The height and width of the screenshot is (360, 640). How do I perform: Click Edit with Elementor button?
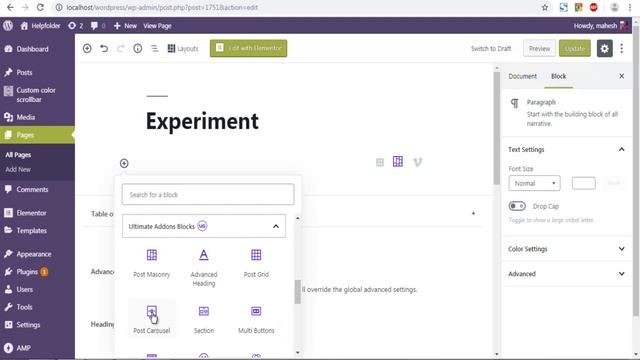248,48
